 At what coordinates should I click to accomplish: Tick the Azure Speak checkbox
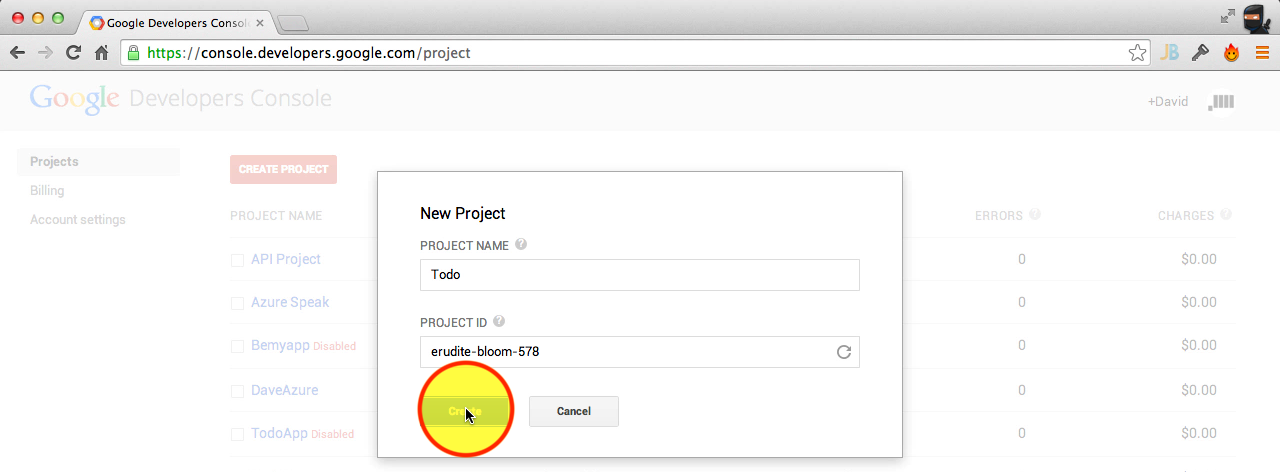tap(237, 303)
